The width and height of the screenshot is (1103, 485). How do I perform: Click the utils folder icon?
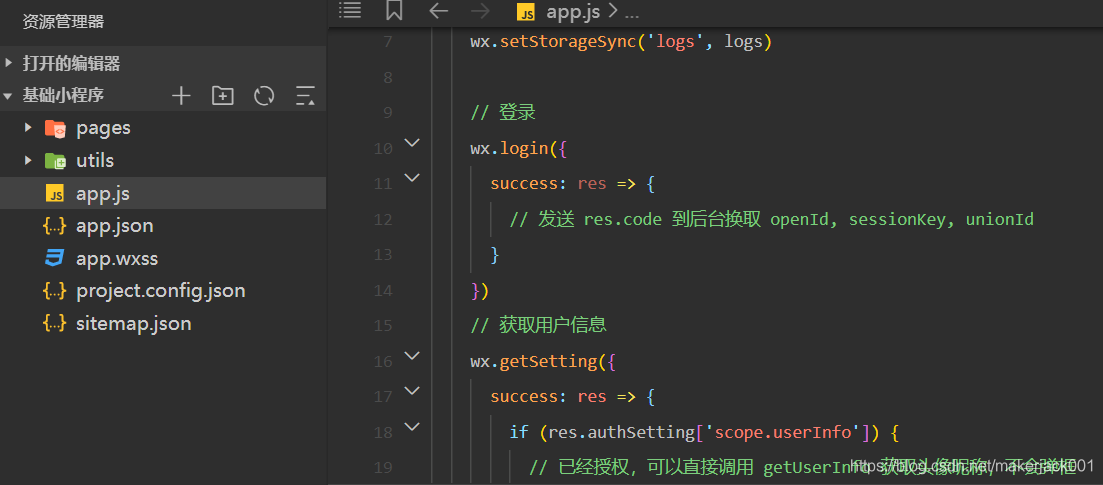(x=55, y=160)
